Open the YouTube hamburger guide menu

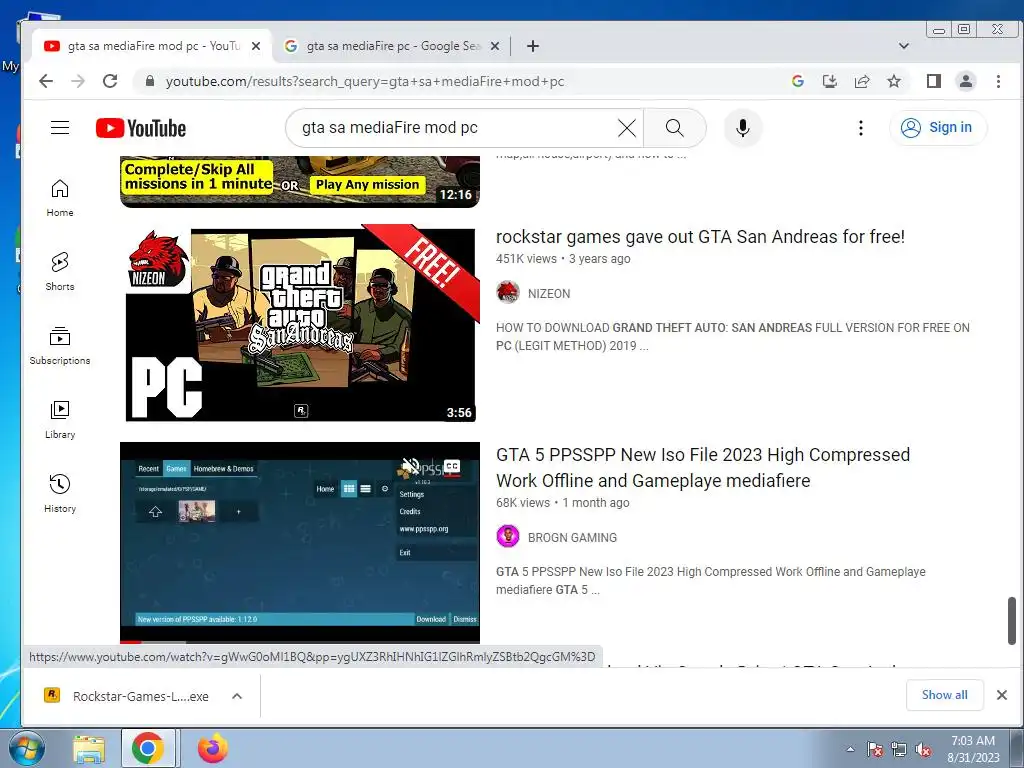60,127
